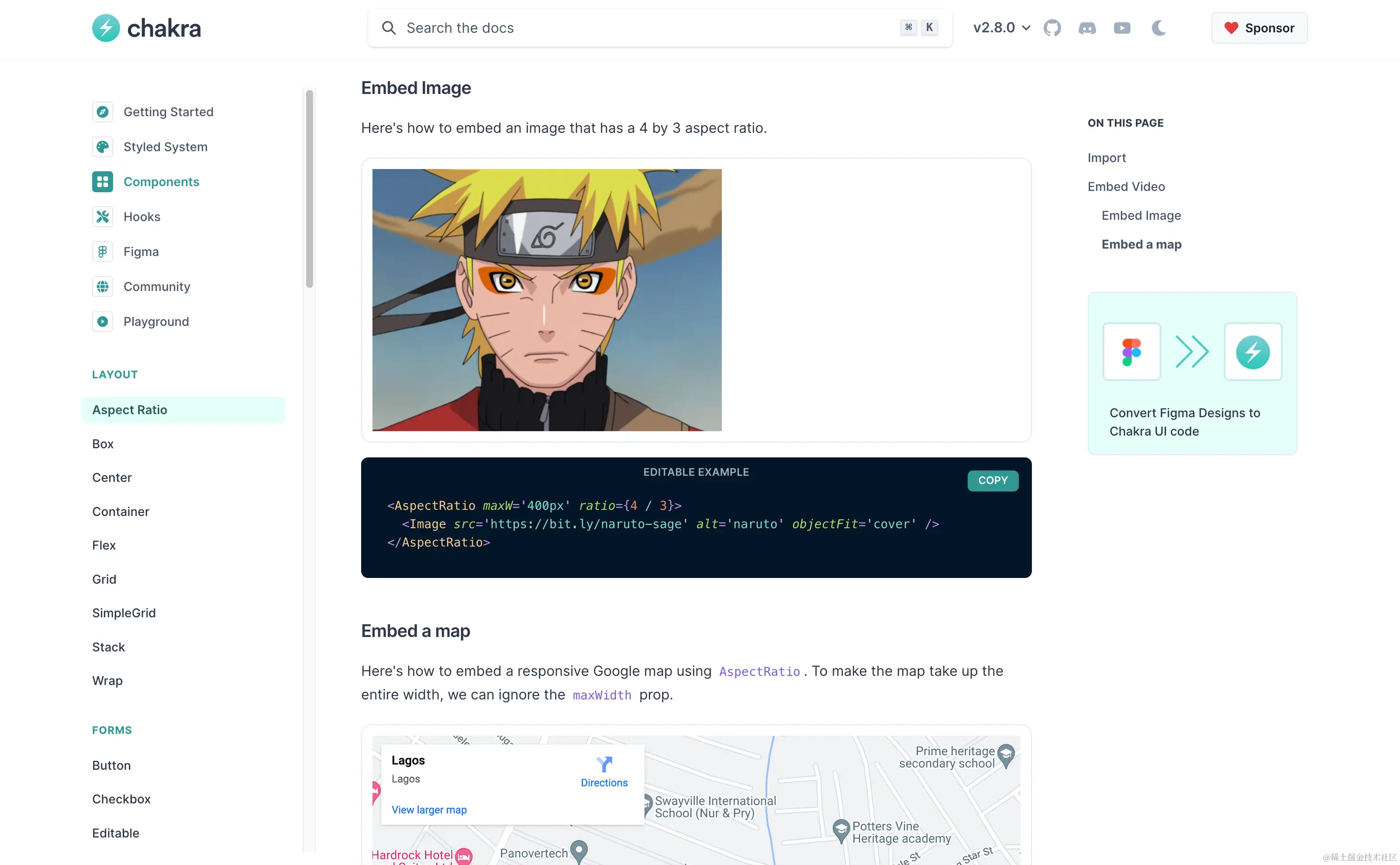Viewport: 1400px width, 865px height.
Task: Jump to Embed Image in page outline
Action: [x=1141, y=216]
